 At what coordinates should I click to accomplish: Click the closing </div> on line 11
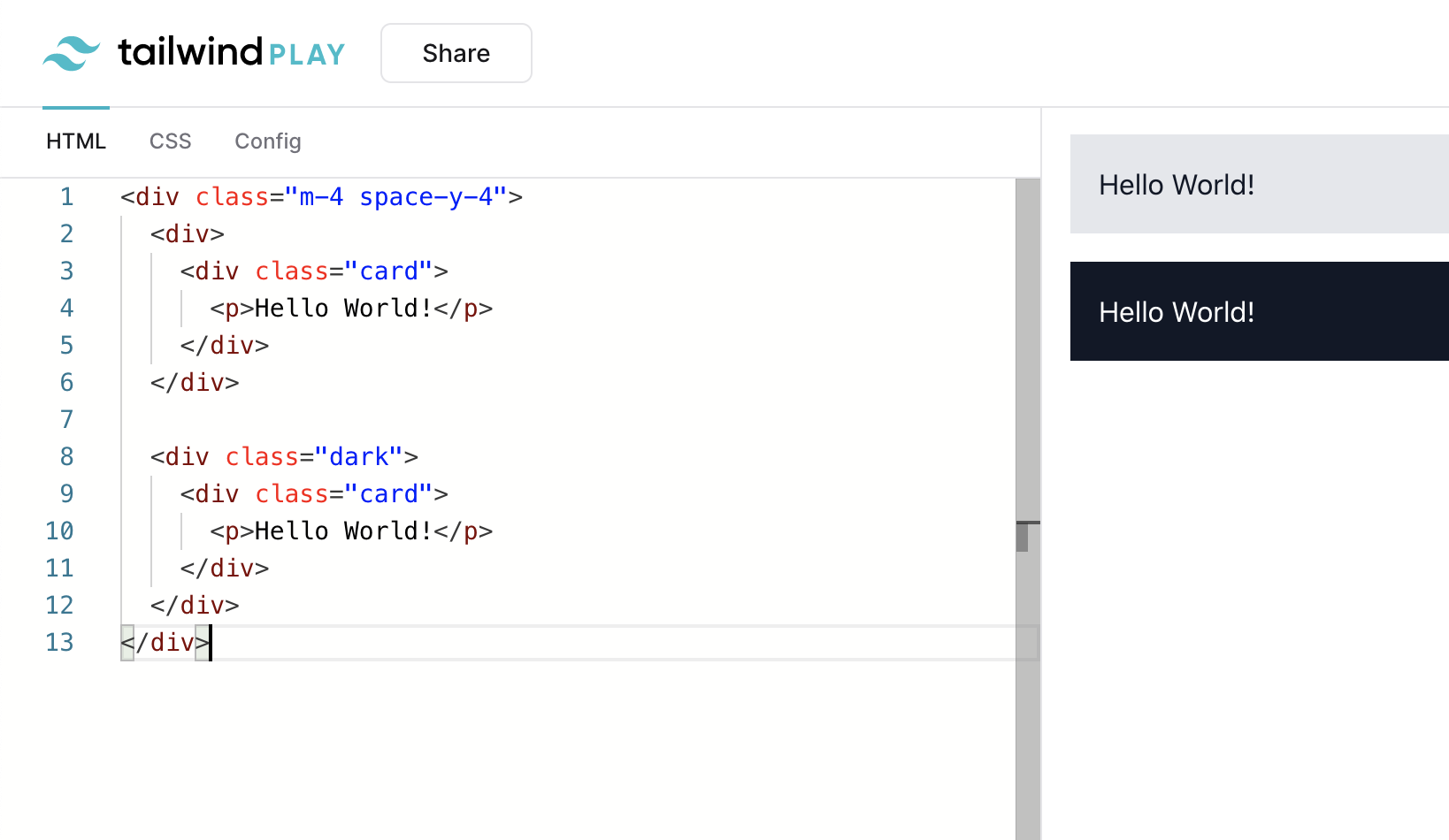(225, 569)
